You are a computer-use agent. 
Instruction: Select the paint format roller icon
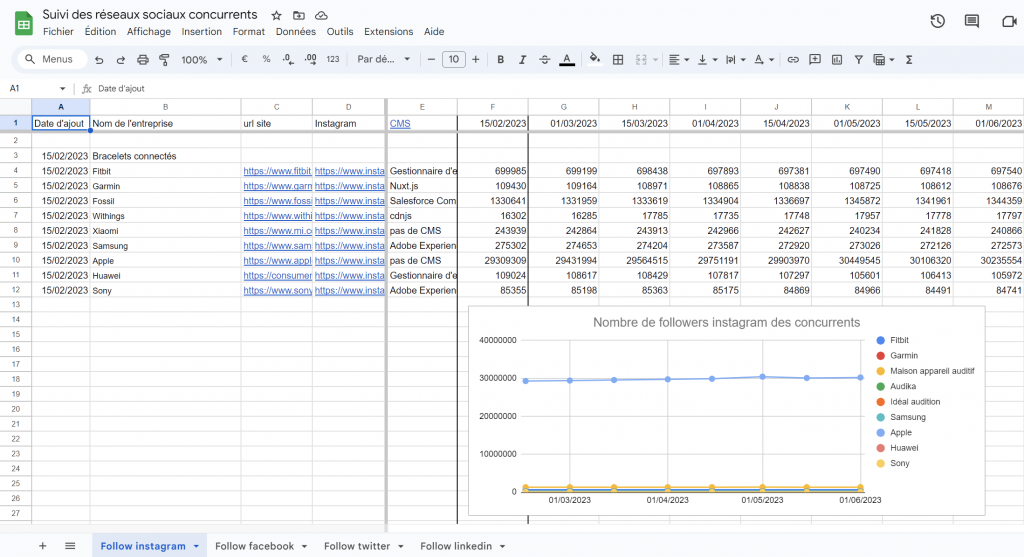(x=164, y=60)
